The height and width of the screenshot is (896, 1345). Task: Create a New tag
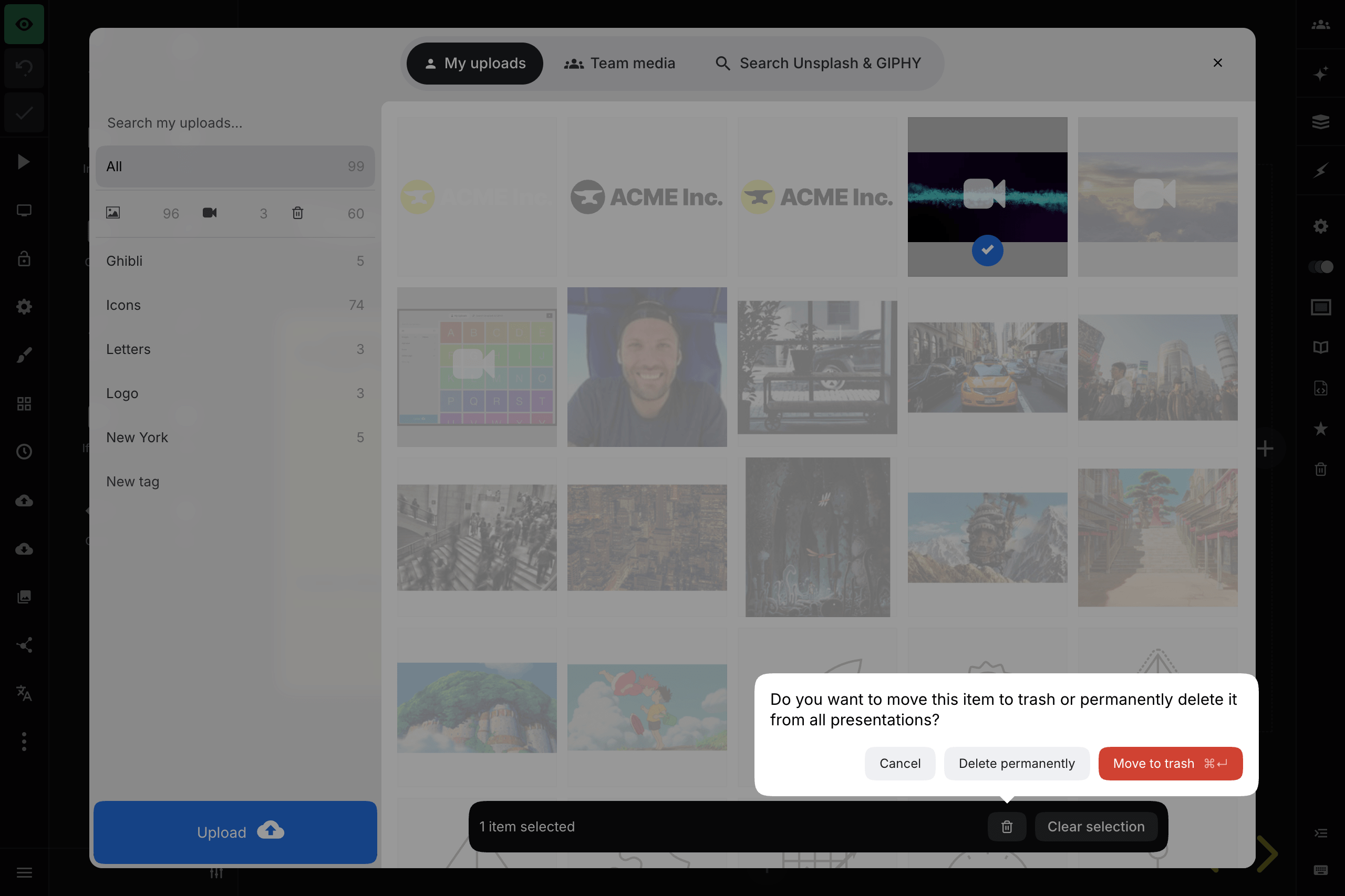coord(234,482)
